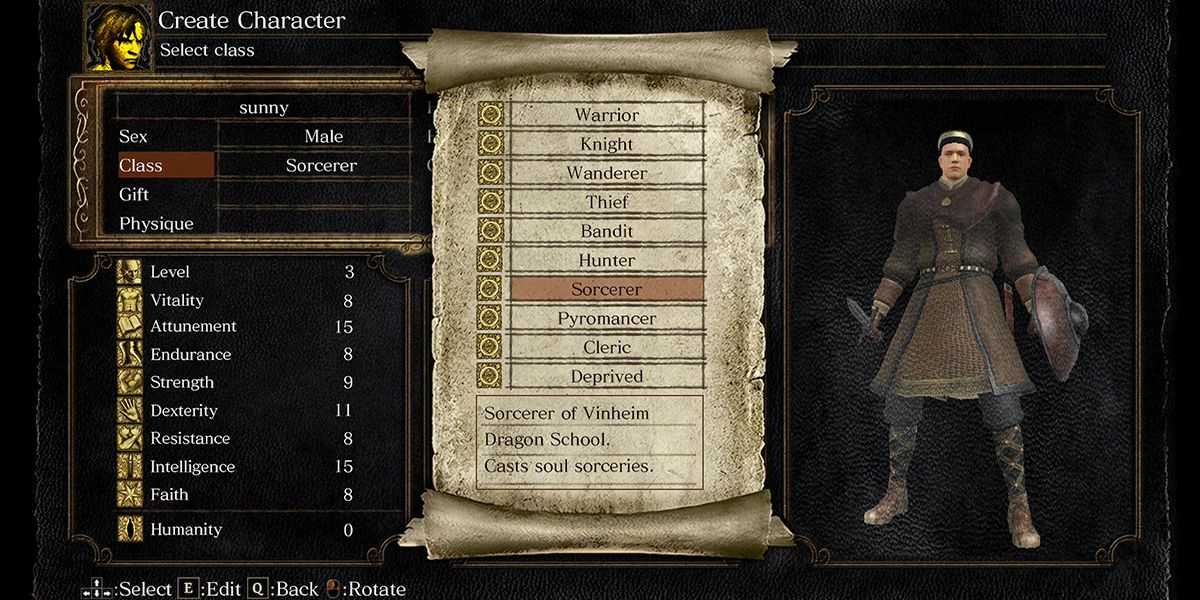Image resolution: width=1200 pixels, height=600 pixels.
Task: Click the Vitality stat icon
Action: click(x=130, y=300)
